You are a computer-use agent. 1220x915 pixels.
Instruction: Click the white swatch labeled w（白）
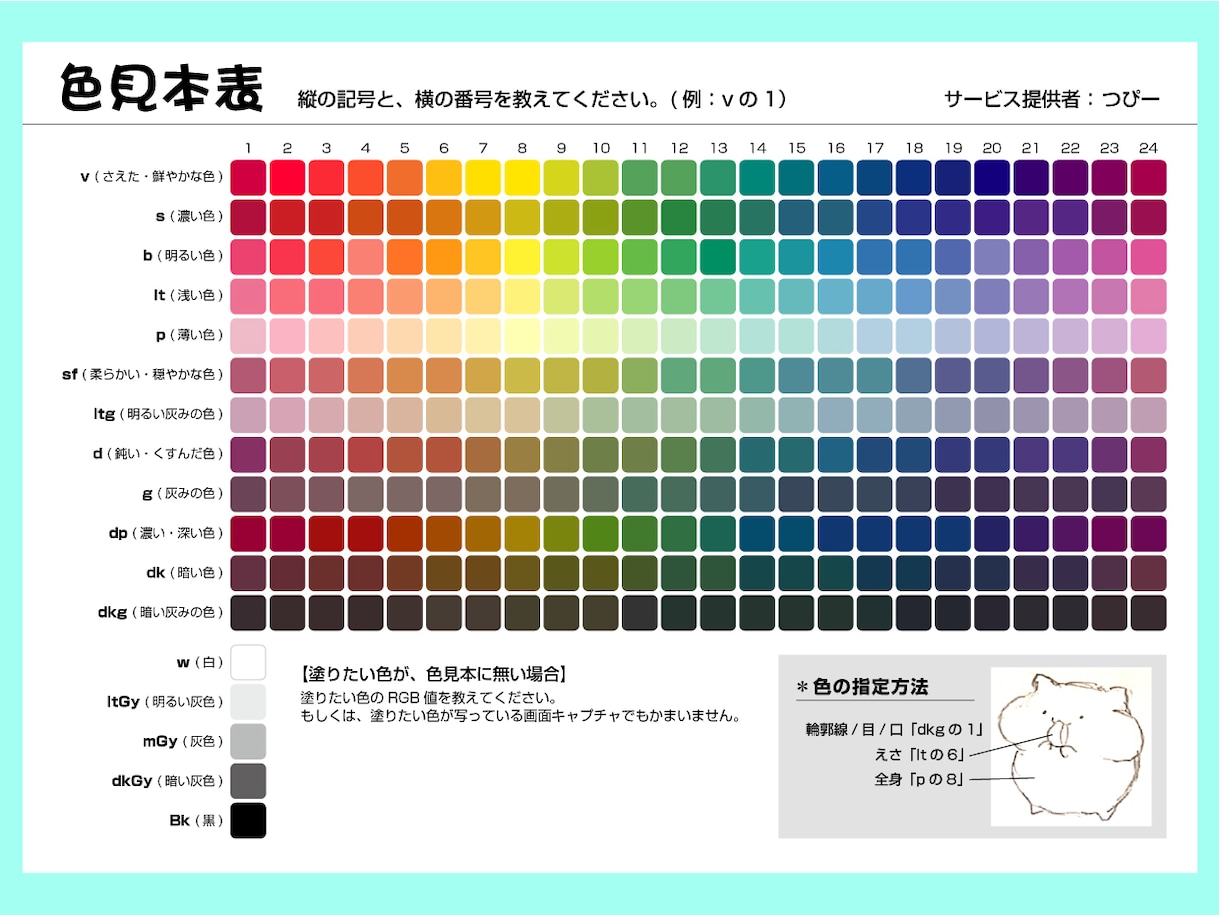coord(248,662)
